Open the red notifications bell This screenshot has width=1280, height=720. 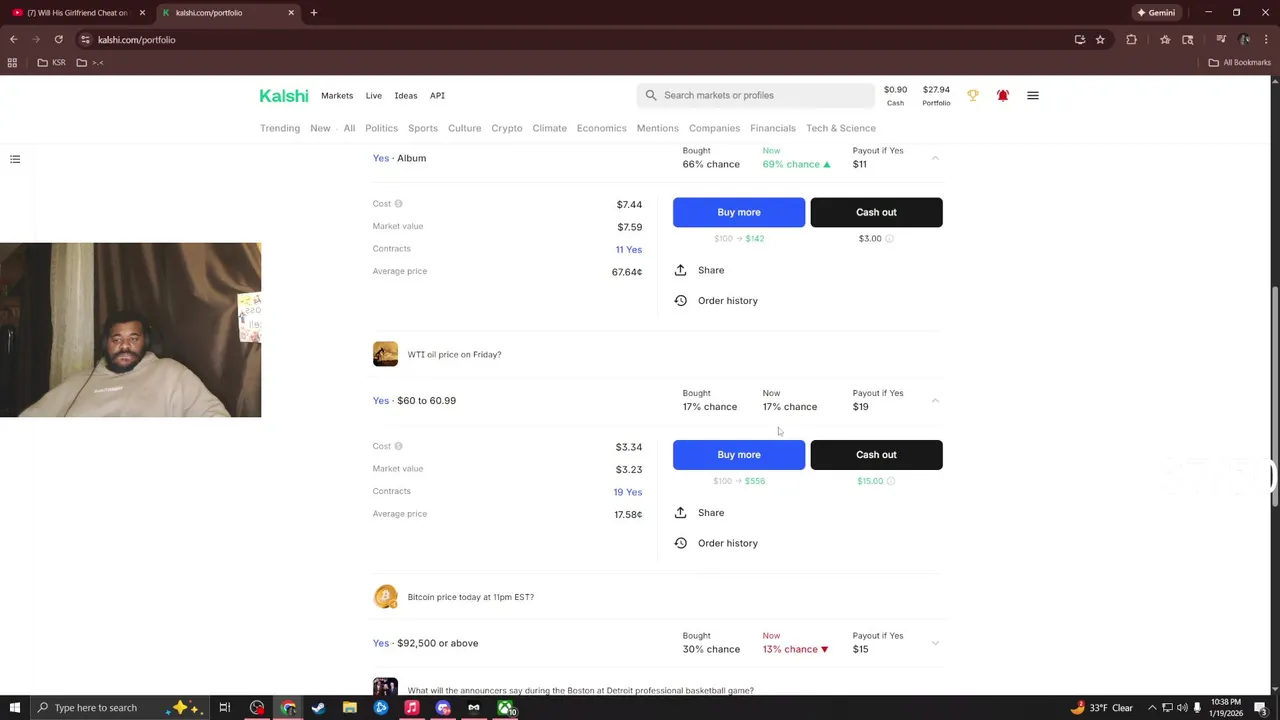point(1002,96)
